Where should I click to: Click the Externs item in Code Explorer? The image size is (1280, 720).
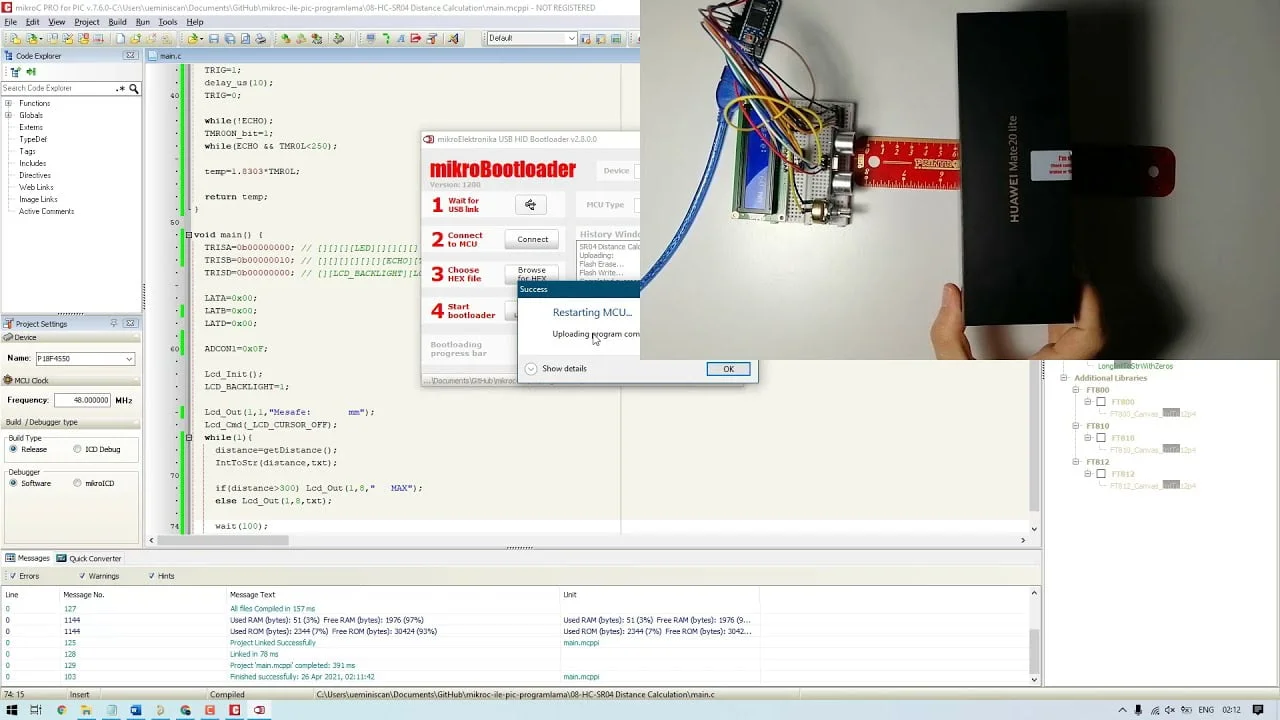click(x=31, y=127)
